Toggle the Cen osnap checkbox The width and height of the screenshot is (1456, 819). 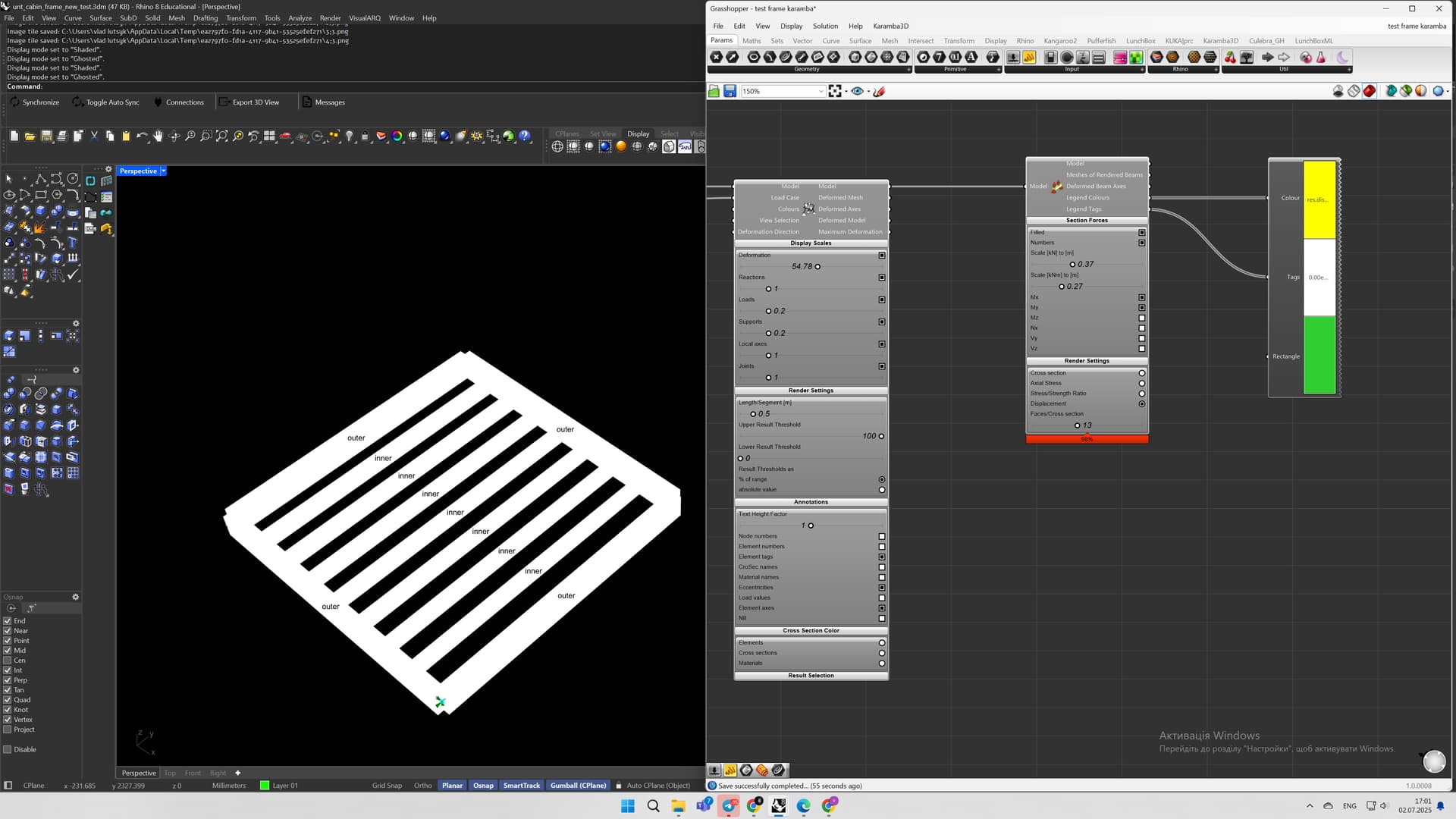point(8,661)
